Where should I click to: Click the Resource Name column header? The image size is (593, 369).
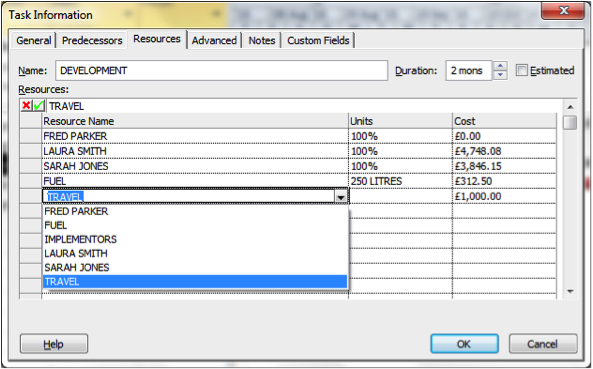tap(195, 121)
